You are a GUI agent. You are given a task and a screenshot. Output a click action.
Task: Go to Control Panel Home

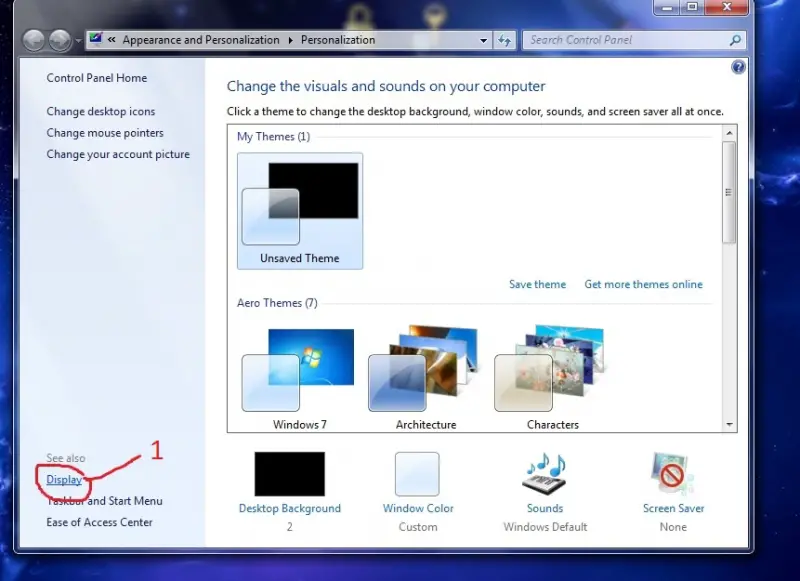96,78
